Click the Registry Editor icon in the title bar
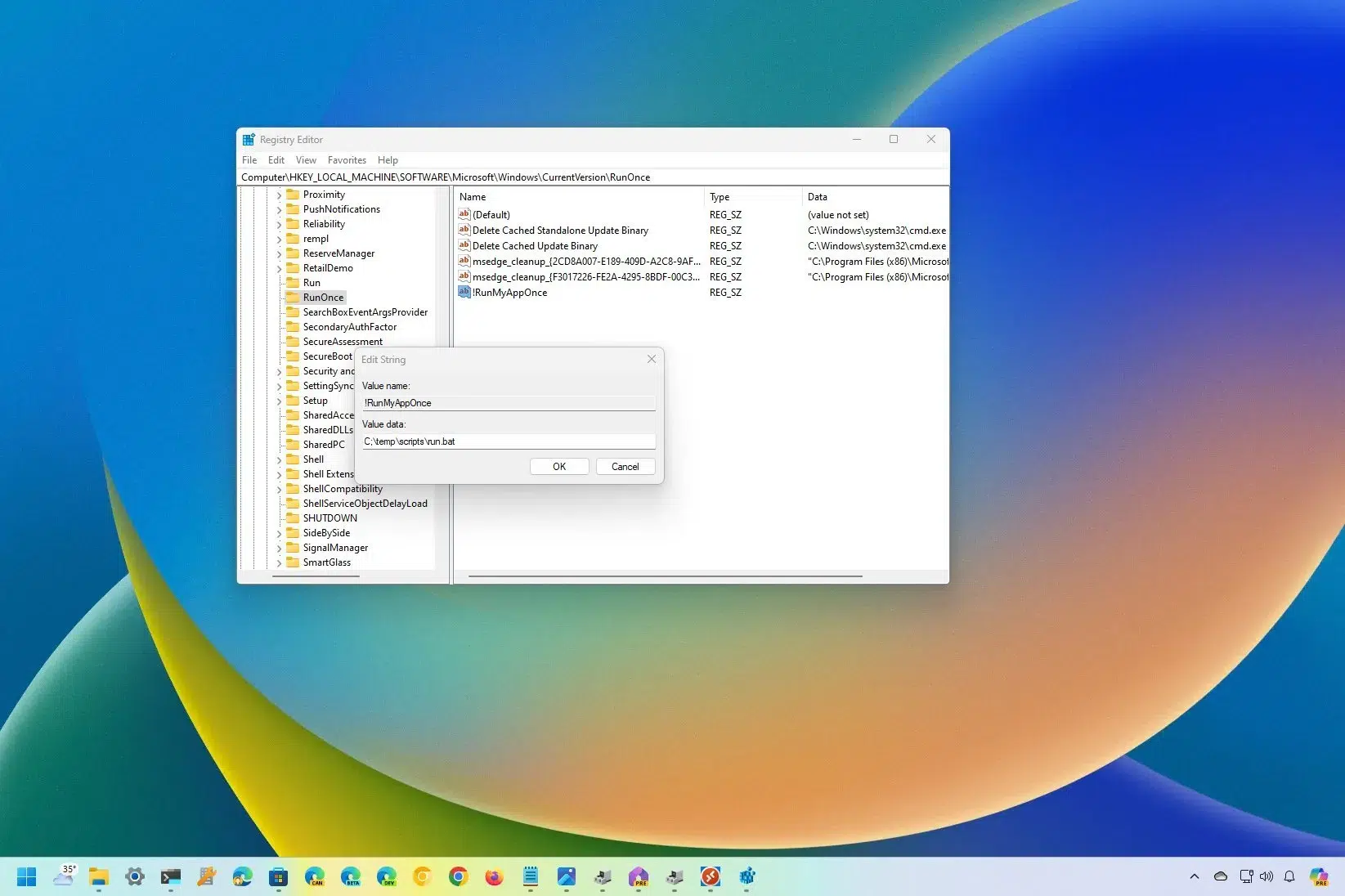This screenshot has width=1345, height=896. point(248,139)
